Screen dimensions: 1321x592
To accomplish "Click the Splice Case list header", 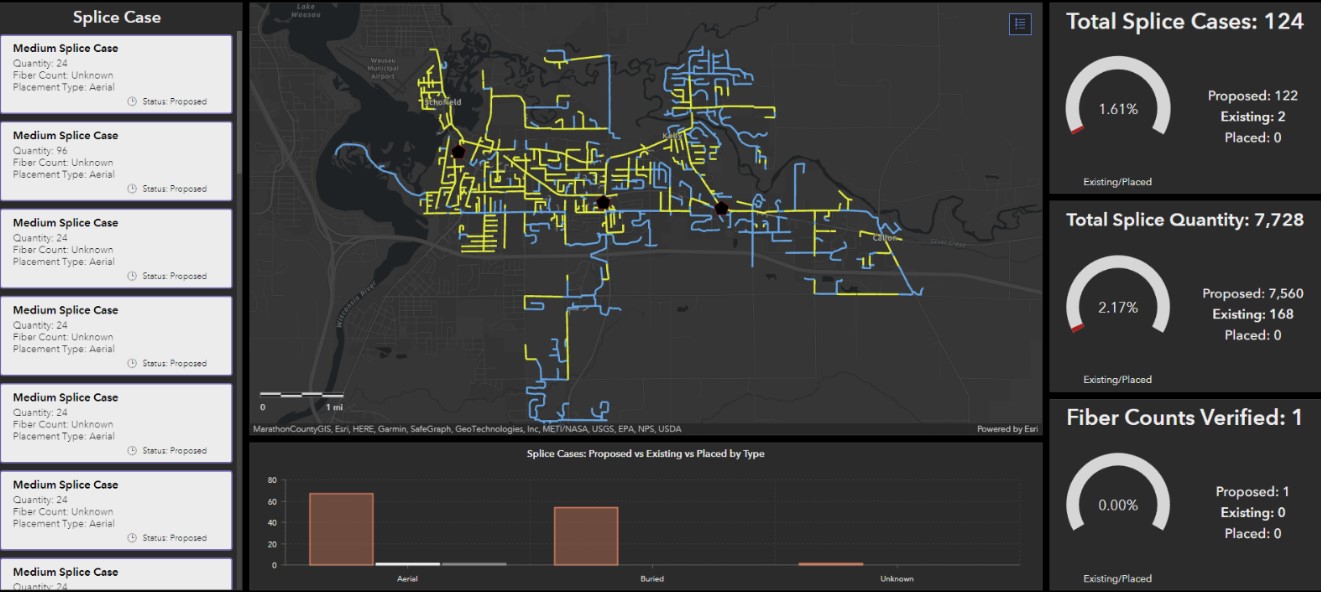I will click(117, 17).
